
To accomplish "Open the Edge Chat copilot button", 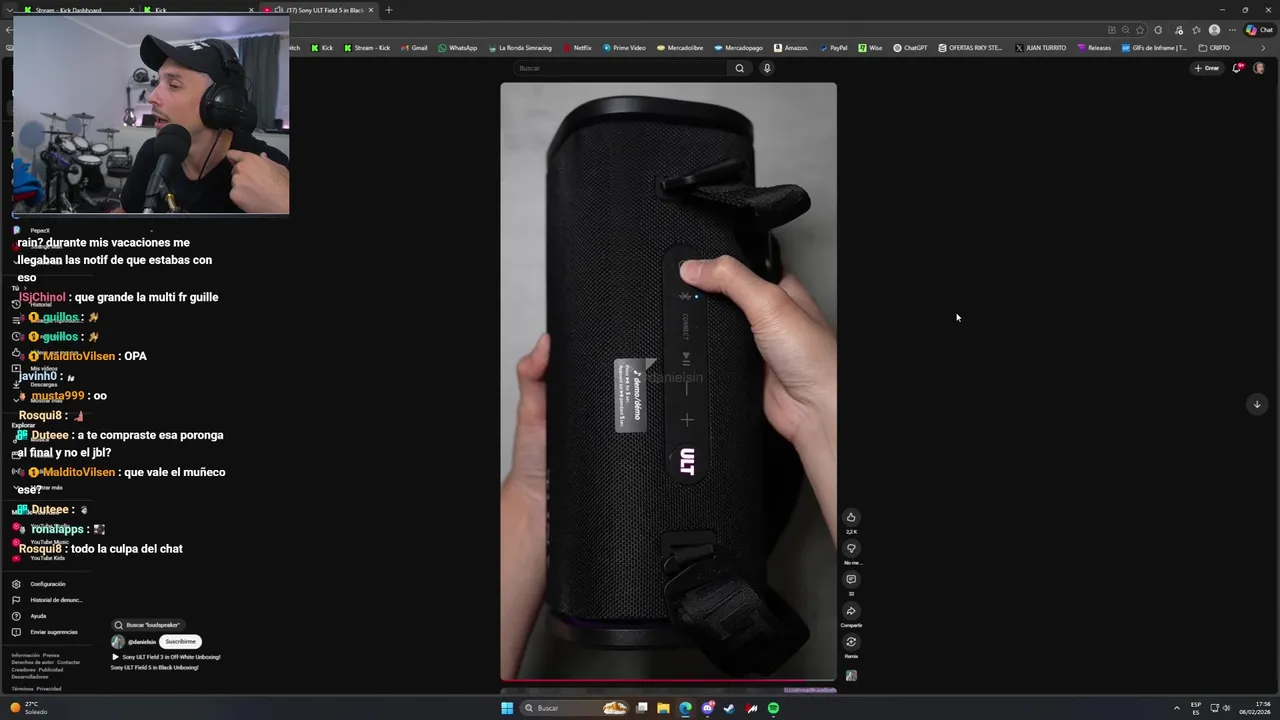I will coord(1259,30).
